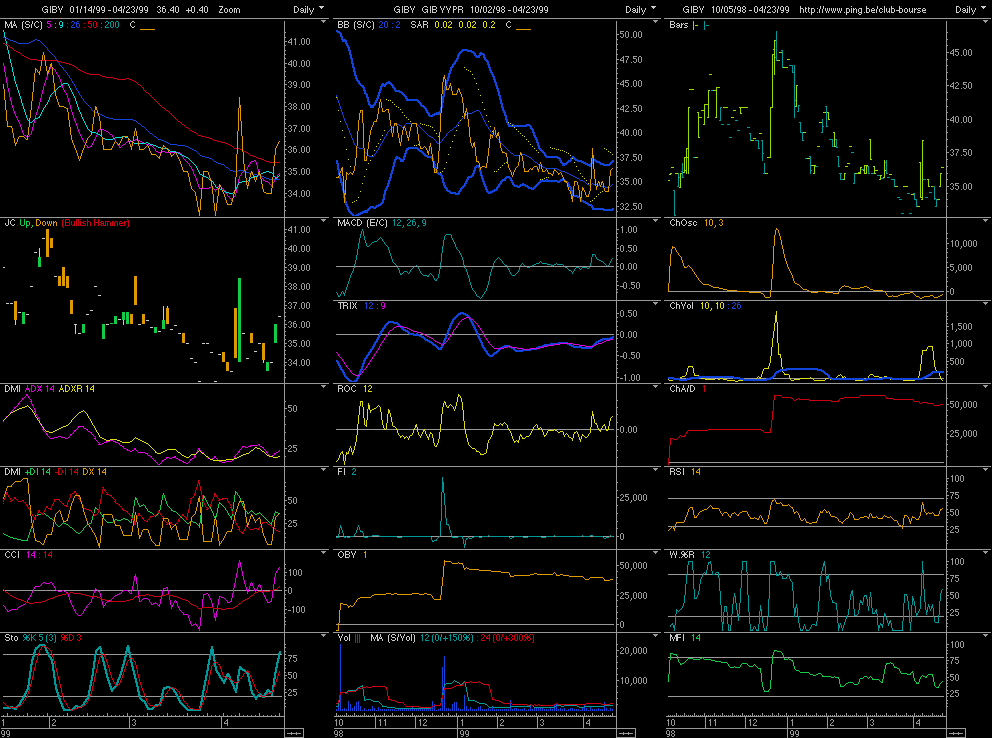Screen dimensions: 992x738
Task: Click the RSI 14 indicator label
Action: (685, 472)
